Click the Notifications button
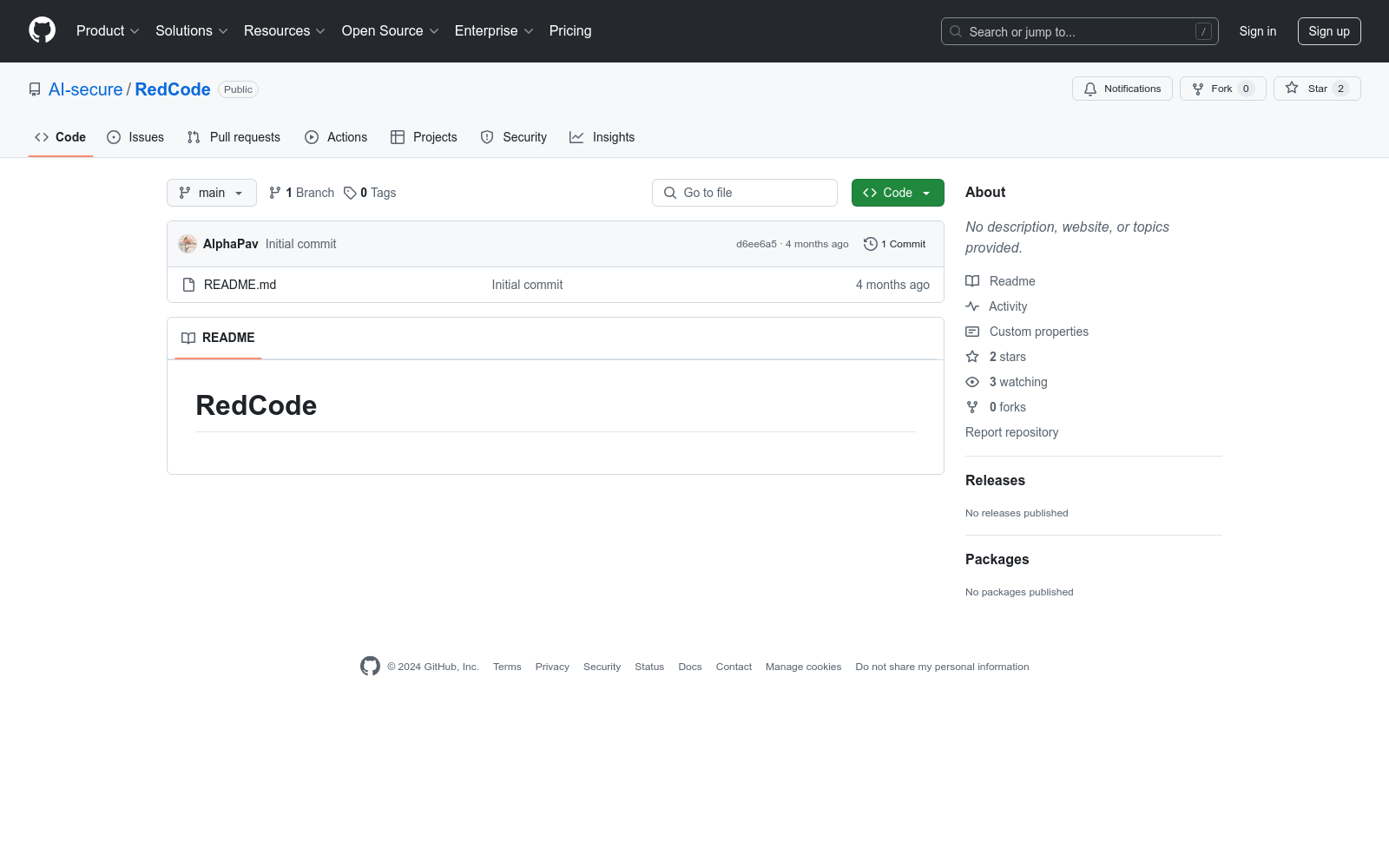The height and width of the screenshot is (868, 1389). (x=1122, y=89)
